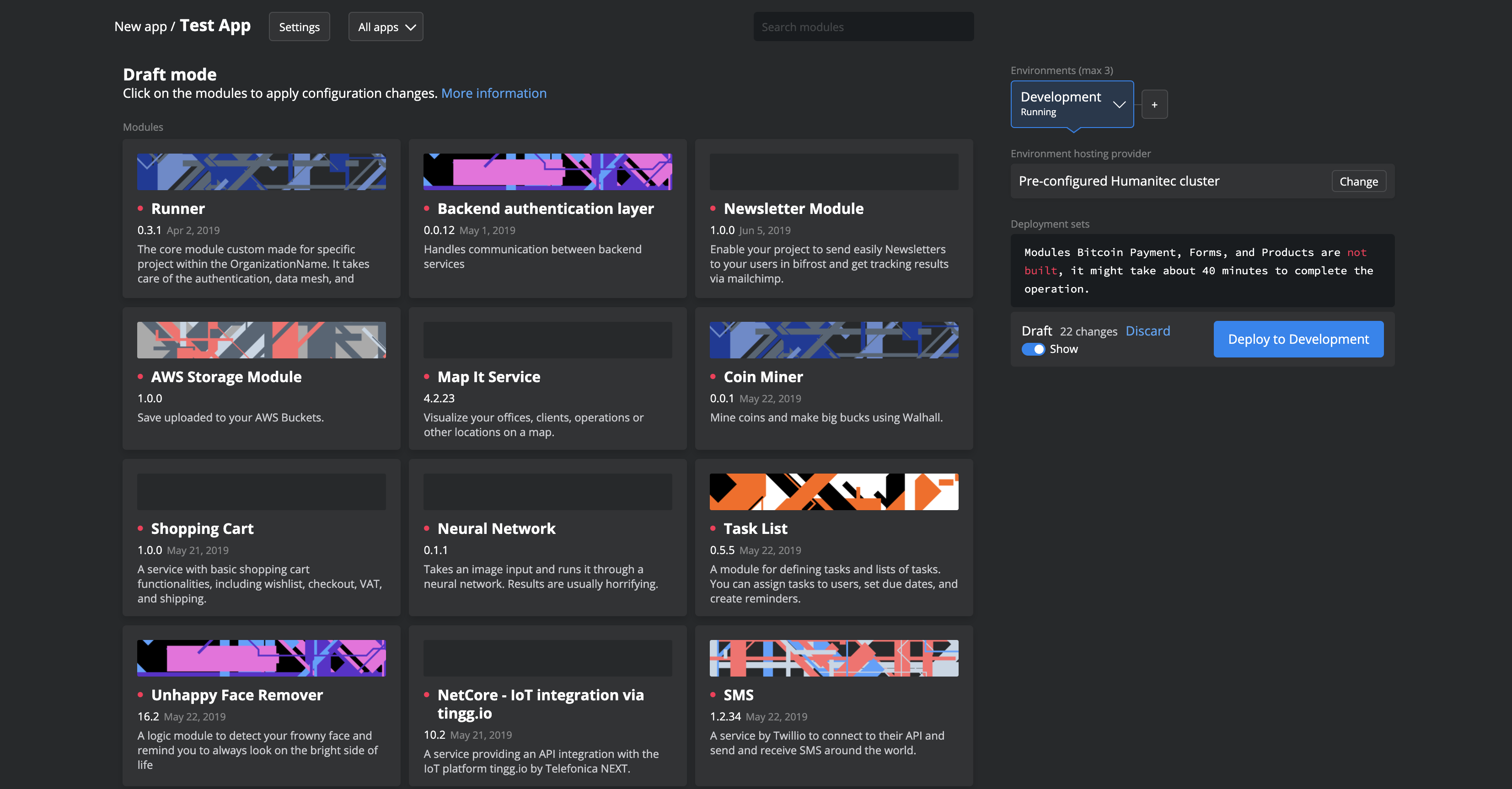
Task: Toggle the Show draft changes switch
Action: pyautogui.click(x=1033, y=349)
